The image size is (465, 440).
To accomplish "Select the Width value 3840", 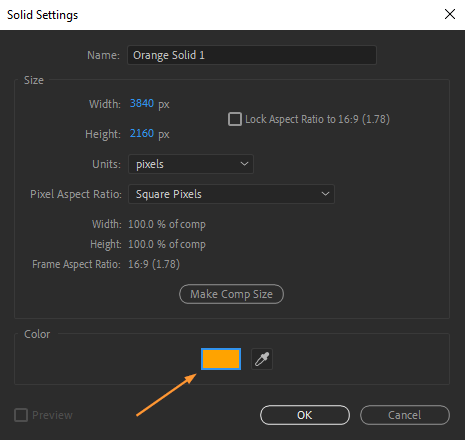I will 142,103.
